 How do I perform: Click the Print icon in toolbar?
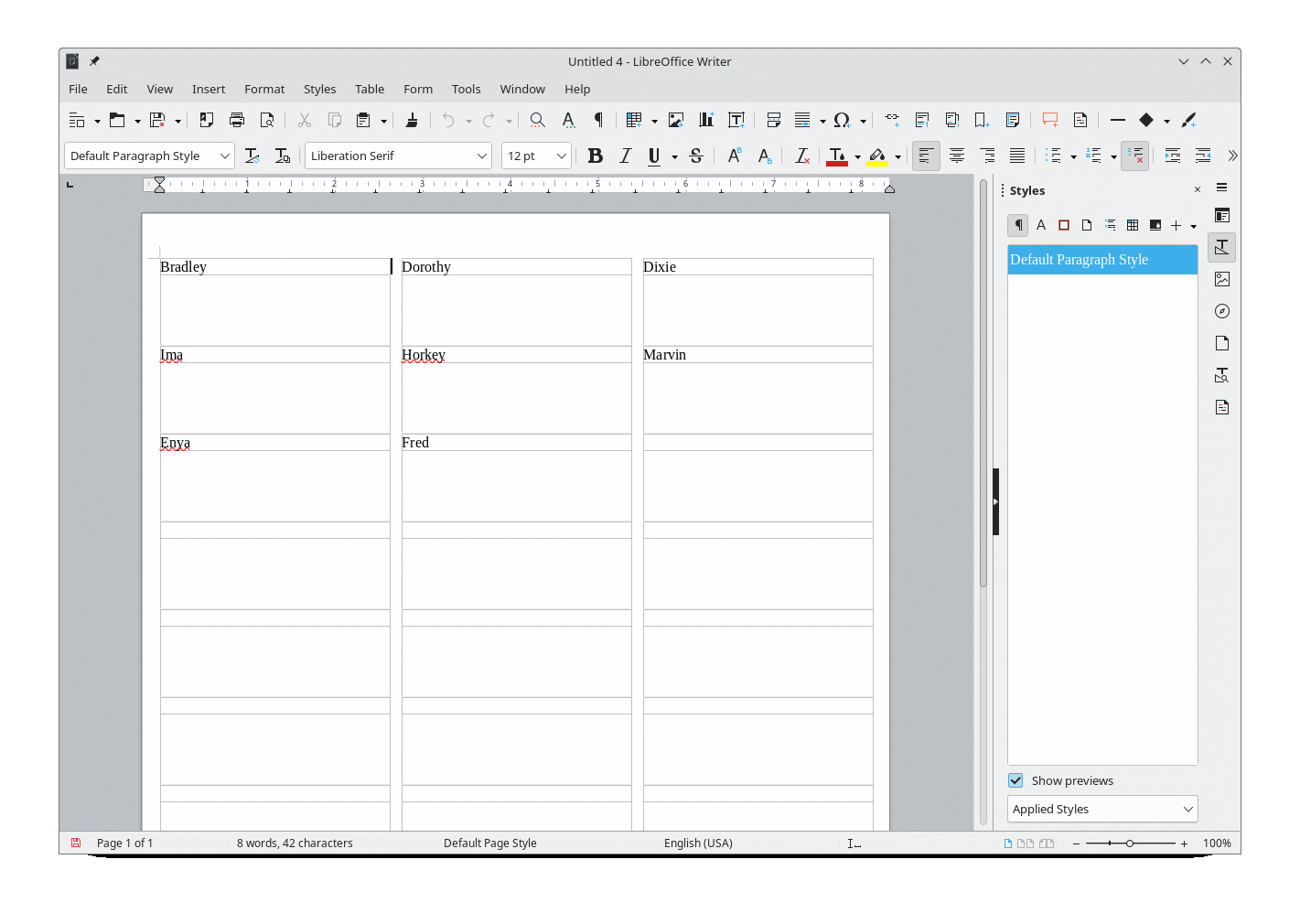tap(237, 120)
